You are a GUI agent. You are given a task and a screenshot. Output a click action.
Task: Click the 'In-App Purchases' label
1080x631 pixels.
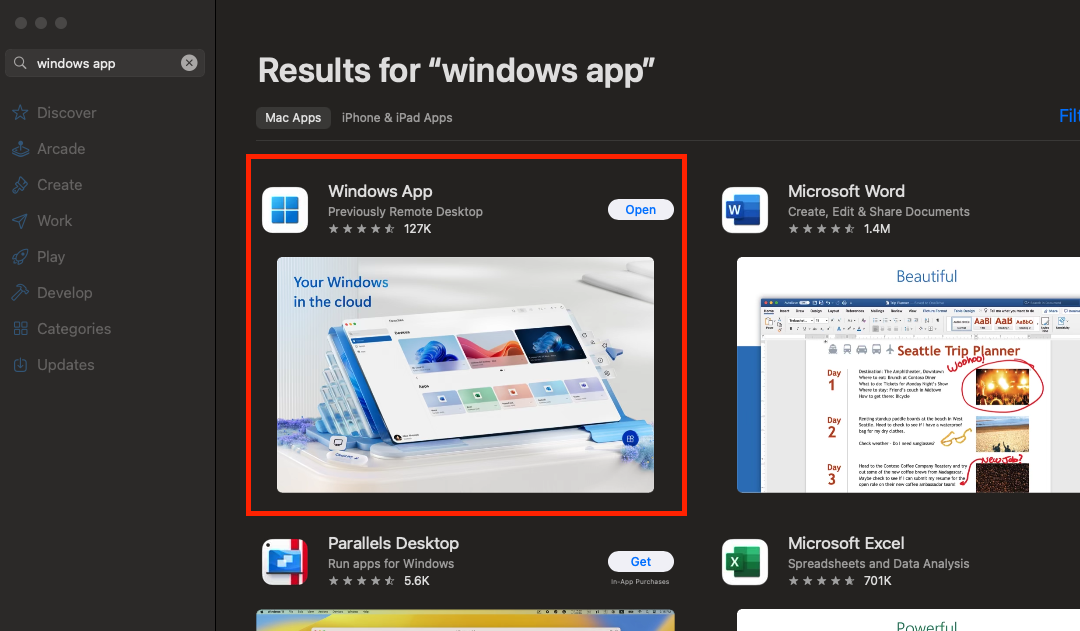click(x=640, y=581)
